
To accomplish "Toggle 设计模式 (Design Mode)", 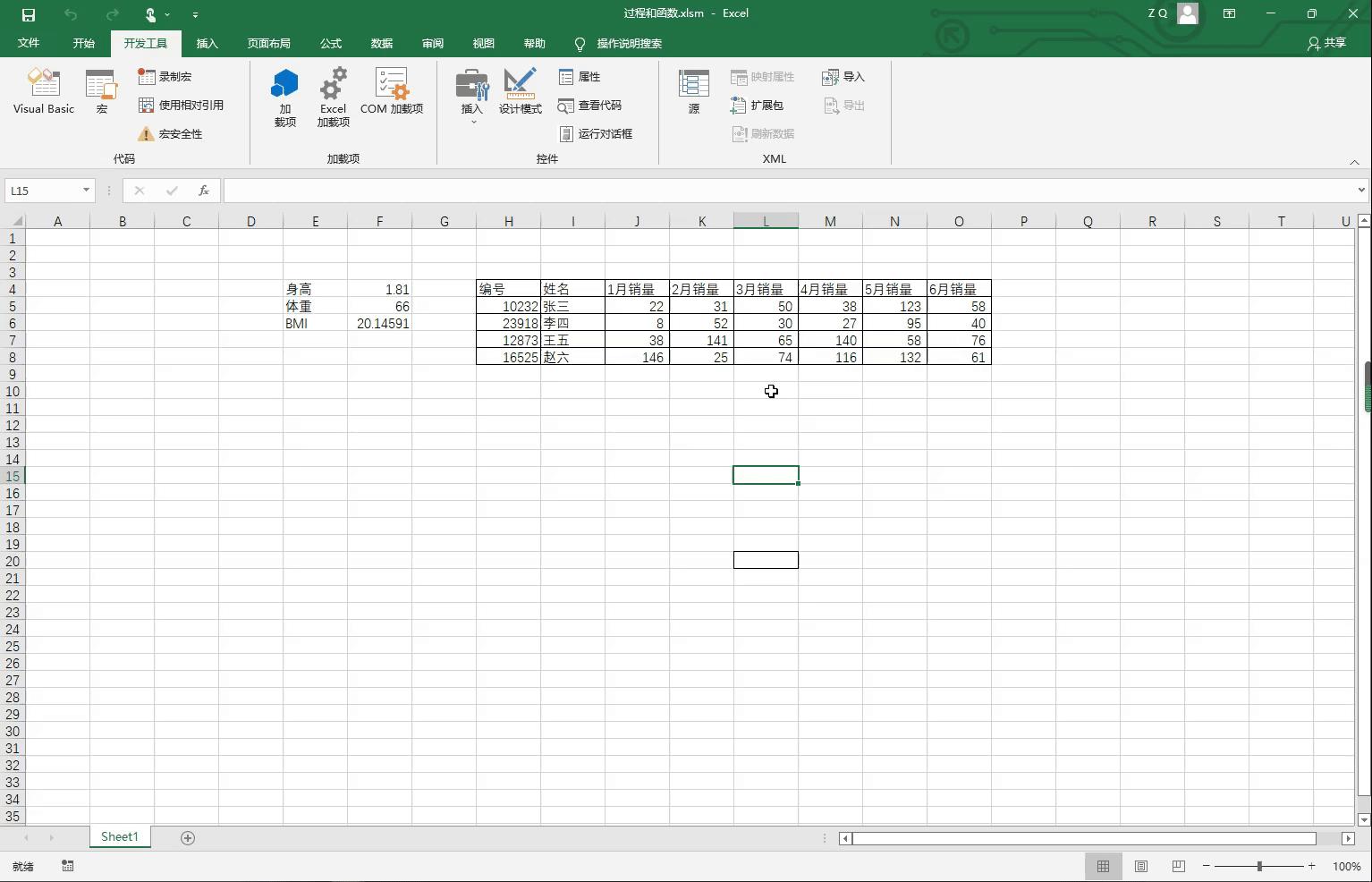I will 520,92.
